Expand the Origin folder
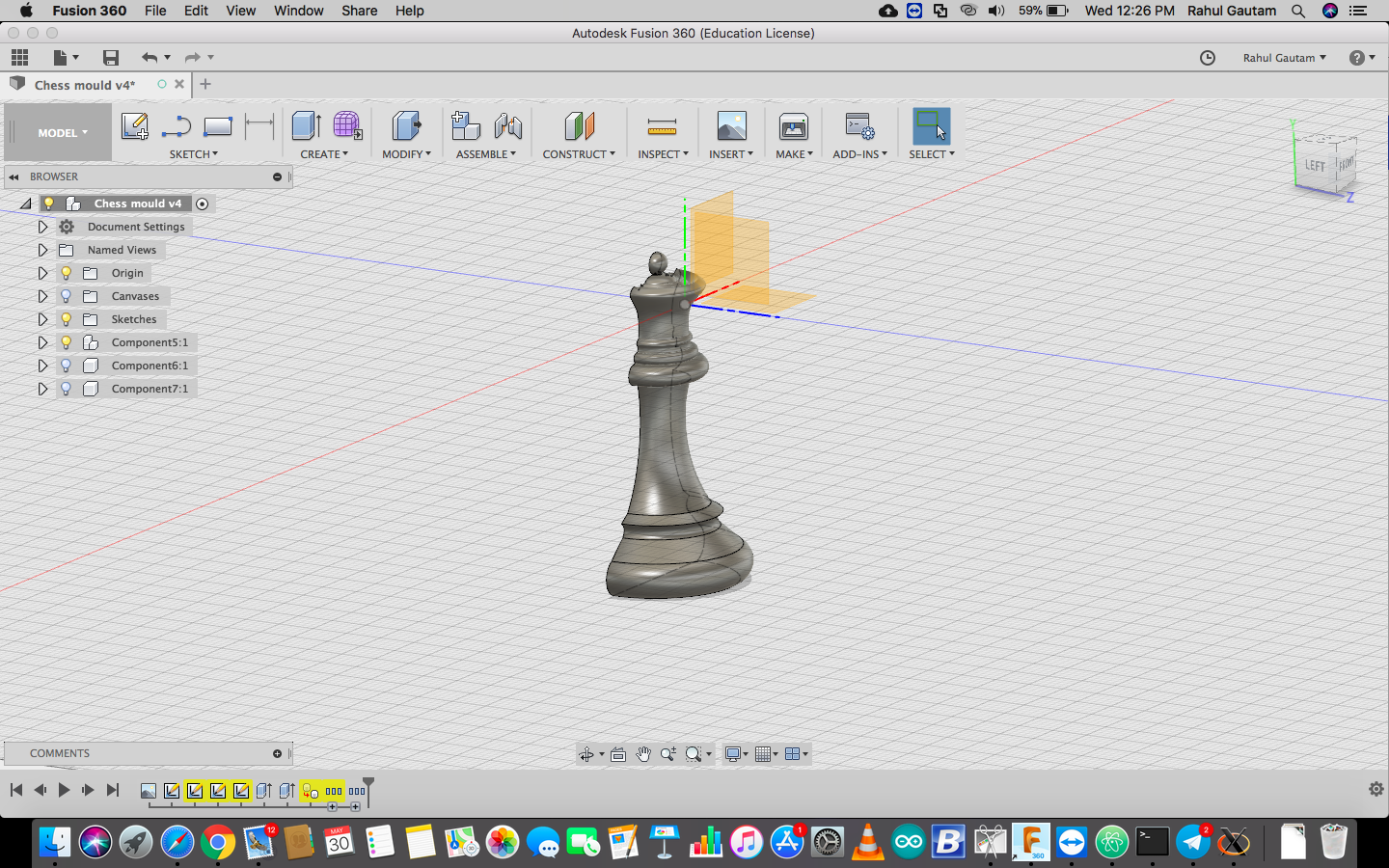This screenshot has width=1389, height=868. 42,273
